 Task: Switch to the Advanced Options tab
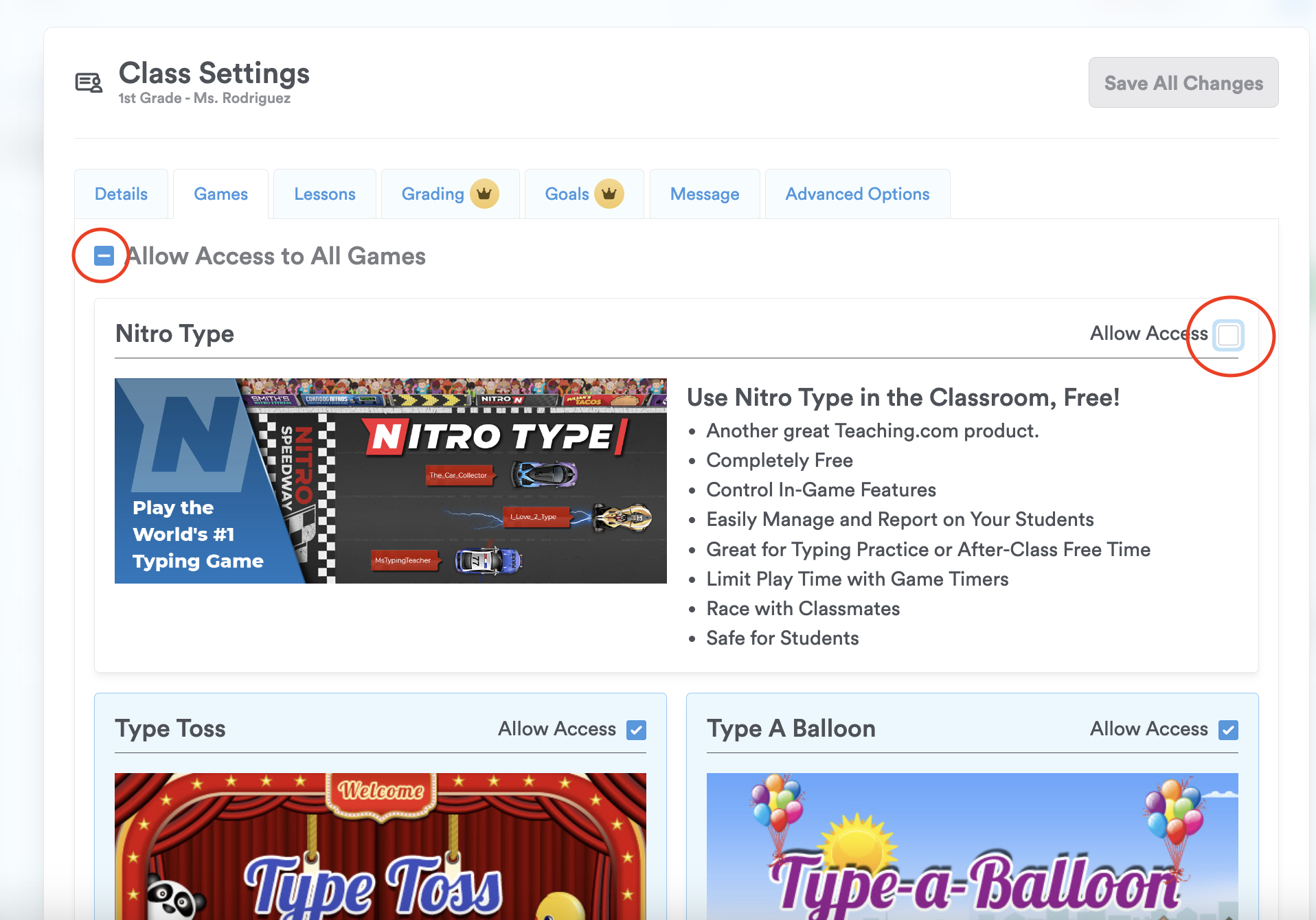857,194
